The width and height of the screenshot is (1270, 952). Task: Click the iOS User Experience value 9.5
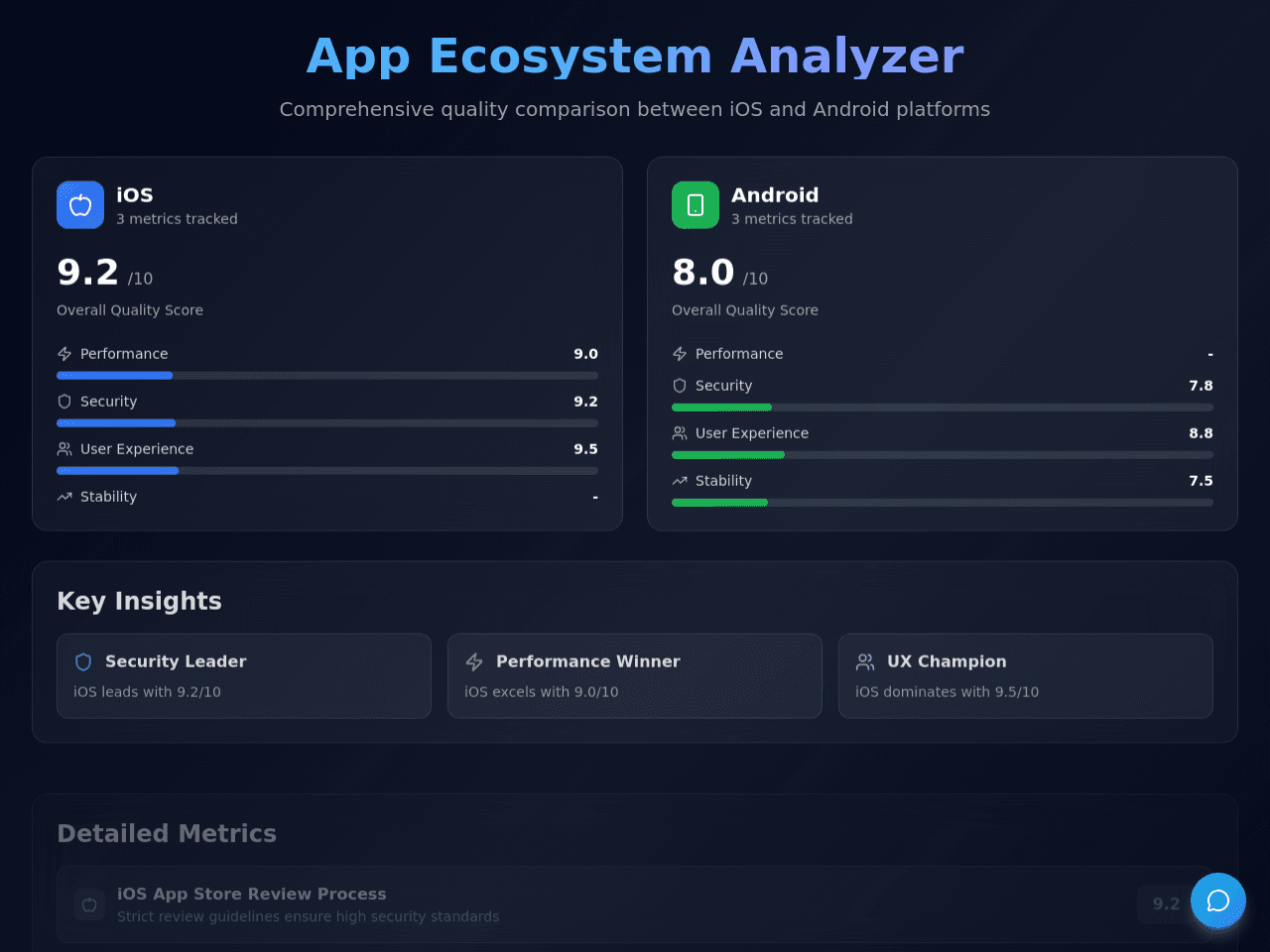click(x=585, y=449)
